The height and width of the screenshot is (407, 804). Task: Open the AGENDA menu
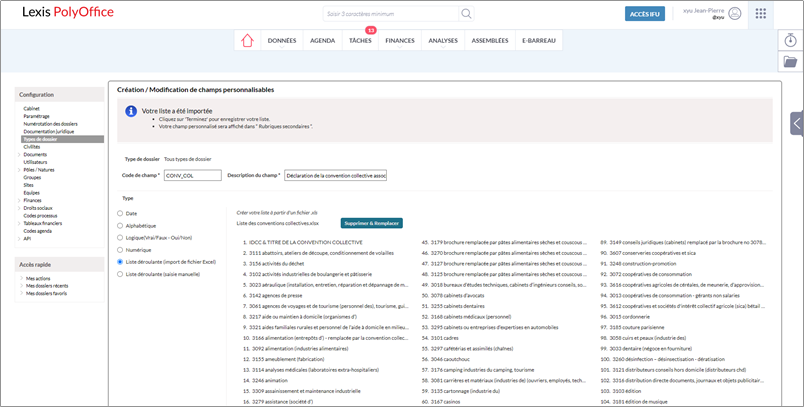323,40
